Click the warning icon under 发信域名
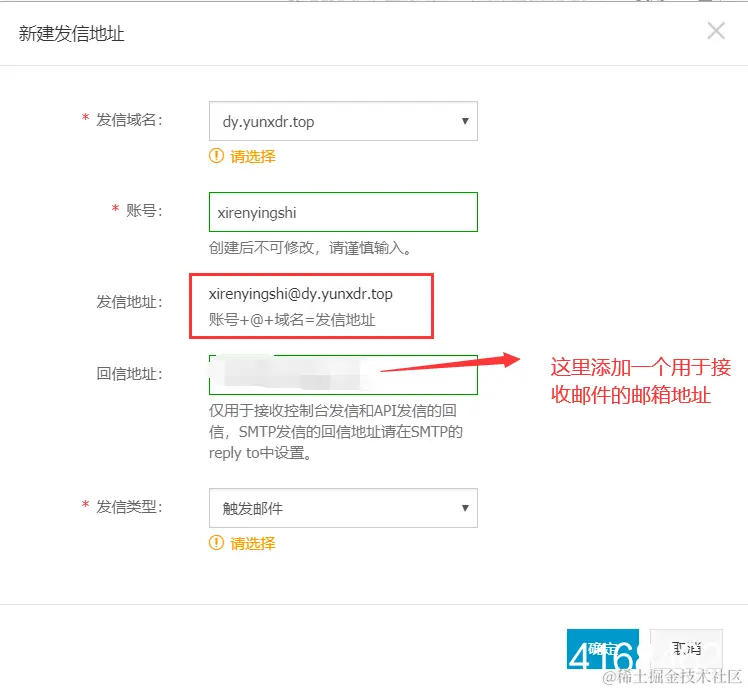The image size is (748, 691). (217, 156)
